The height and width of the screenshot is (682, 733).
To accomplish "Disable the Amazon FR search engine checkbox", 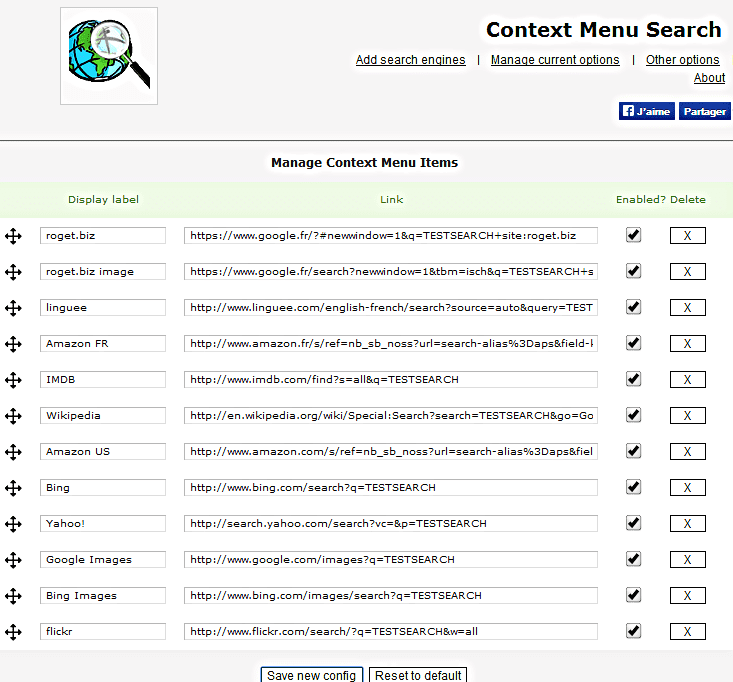I will coord(633,343).
